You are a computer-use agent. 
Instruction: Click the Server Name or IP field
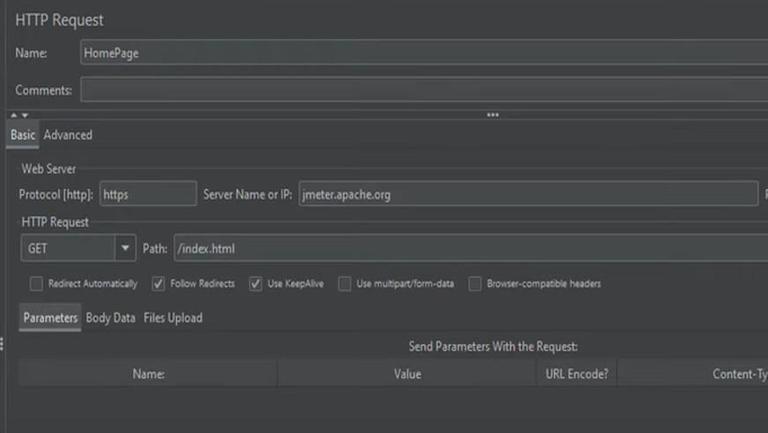point(527,194)
